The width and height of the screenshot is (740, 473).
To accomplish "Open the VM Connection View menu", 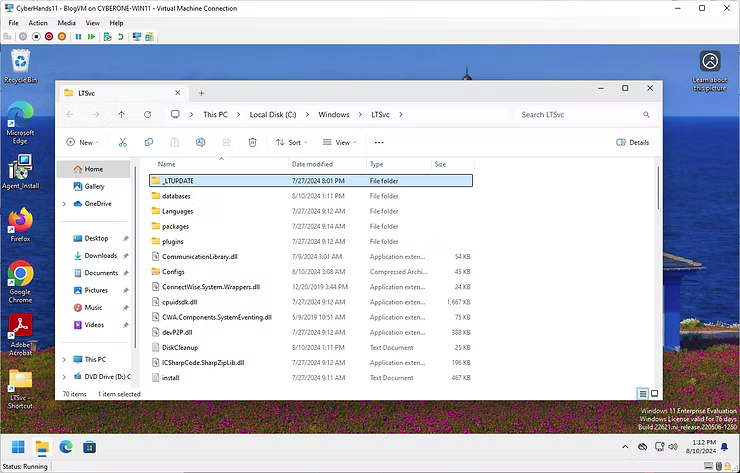I will tap(92, 23).
